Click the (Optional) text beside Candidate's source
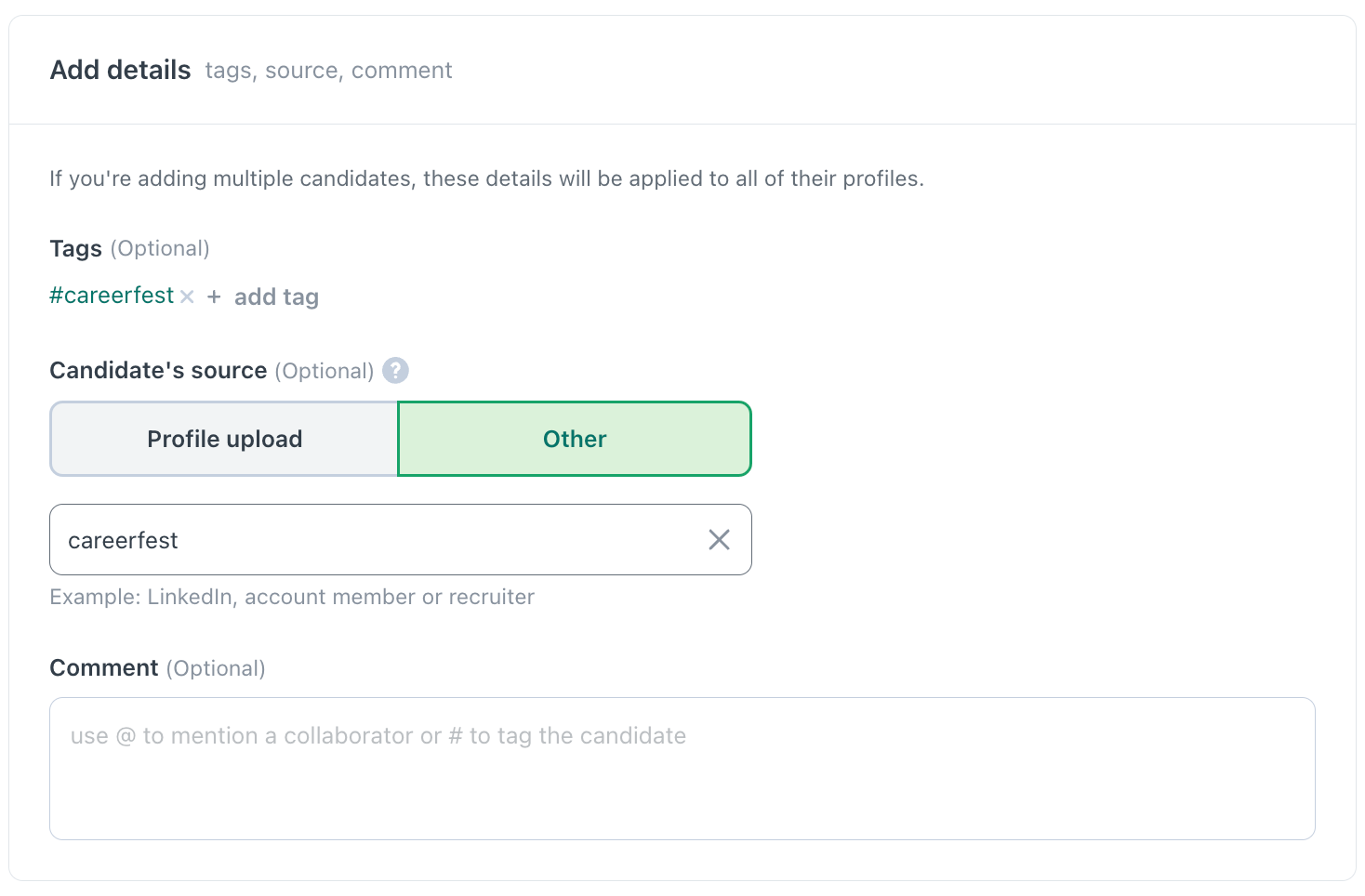The width and height of the screenshot is (1365, 896). pos(325,371)
